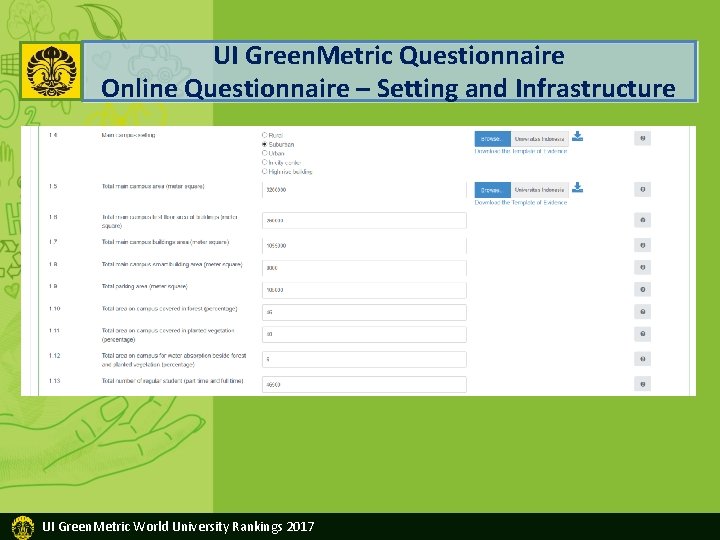
Task: Click the planted vegetation percentage input field
Action: tap(364, 334)
